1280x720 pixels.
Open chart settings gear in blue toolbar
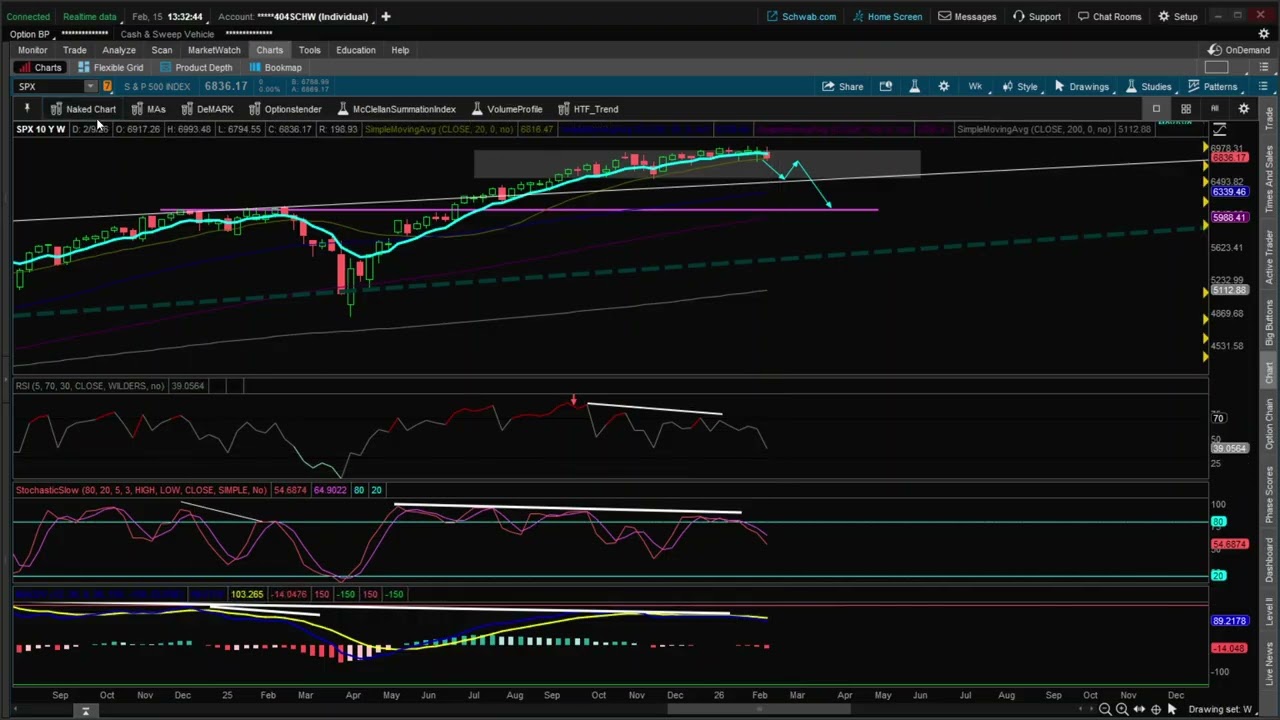[x=943, y=87]
